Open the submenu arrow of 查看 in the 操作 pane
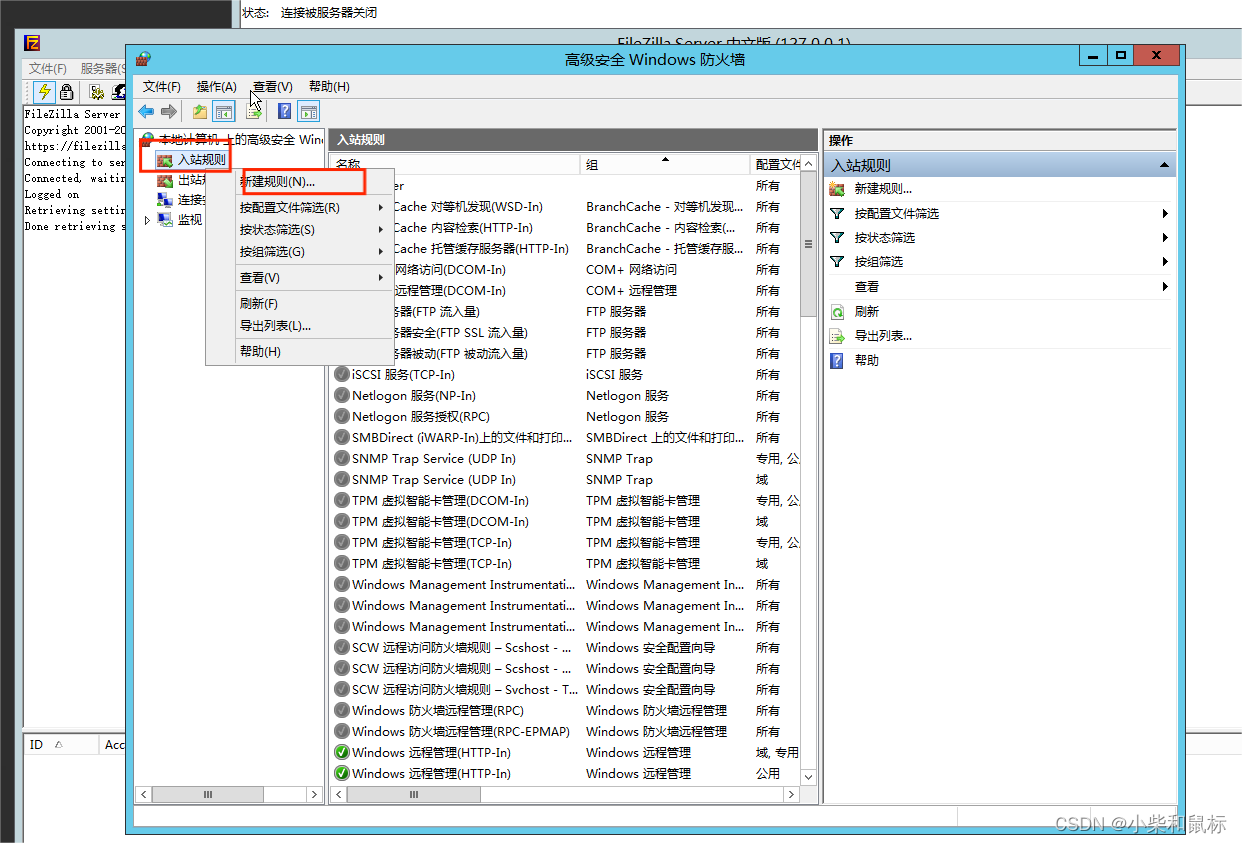This screenshot has width=1242, height=843. pyautogui.click(x=1166, y=287)
